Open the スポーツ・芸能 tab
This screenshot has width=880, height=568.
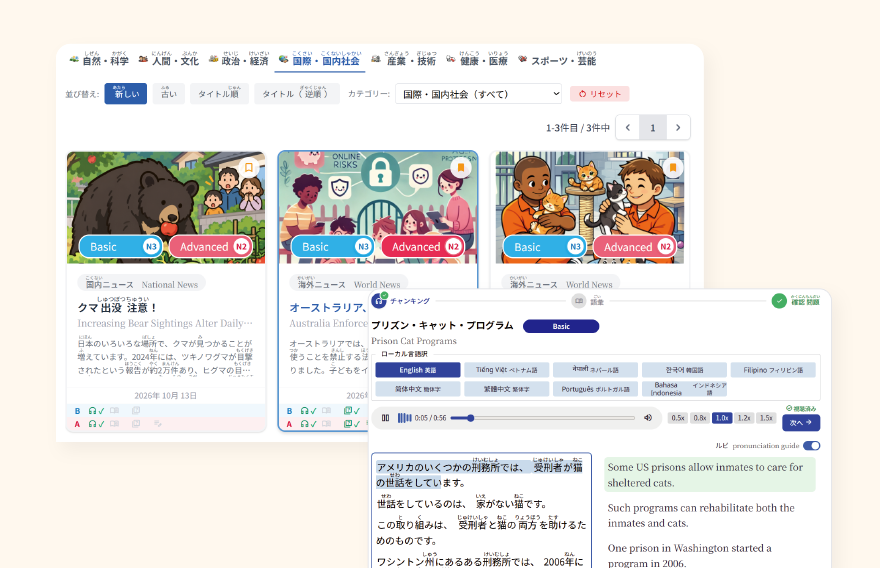557,58
